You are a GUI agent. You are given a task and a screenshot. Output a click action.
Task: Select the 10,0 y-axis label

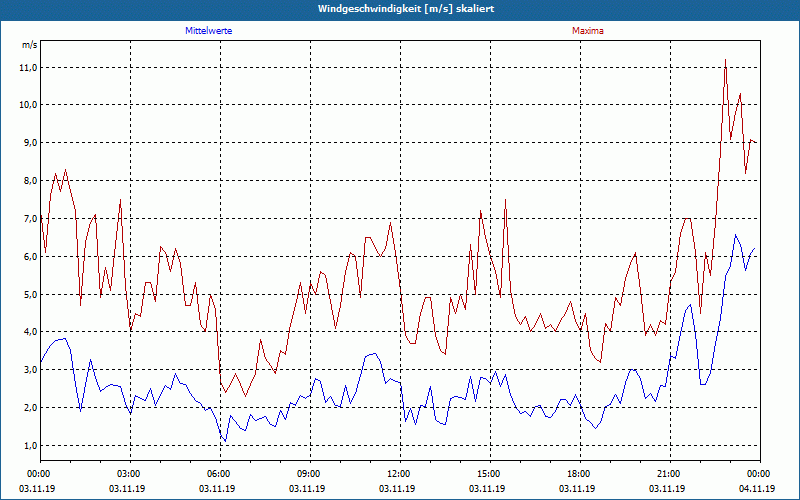pyautogui.click(x=29, y=105)
